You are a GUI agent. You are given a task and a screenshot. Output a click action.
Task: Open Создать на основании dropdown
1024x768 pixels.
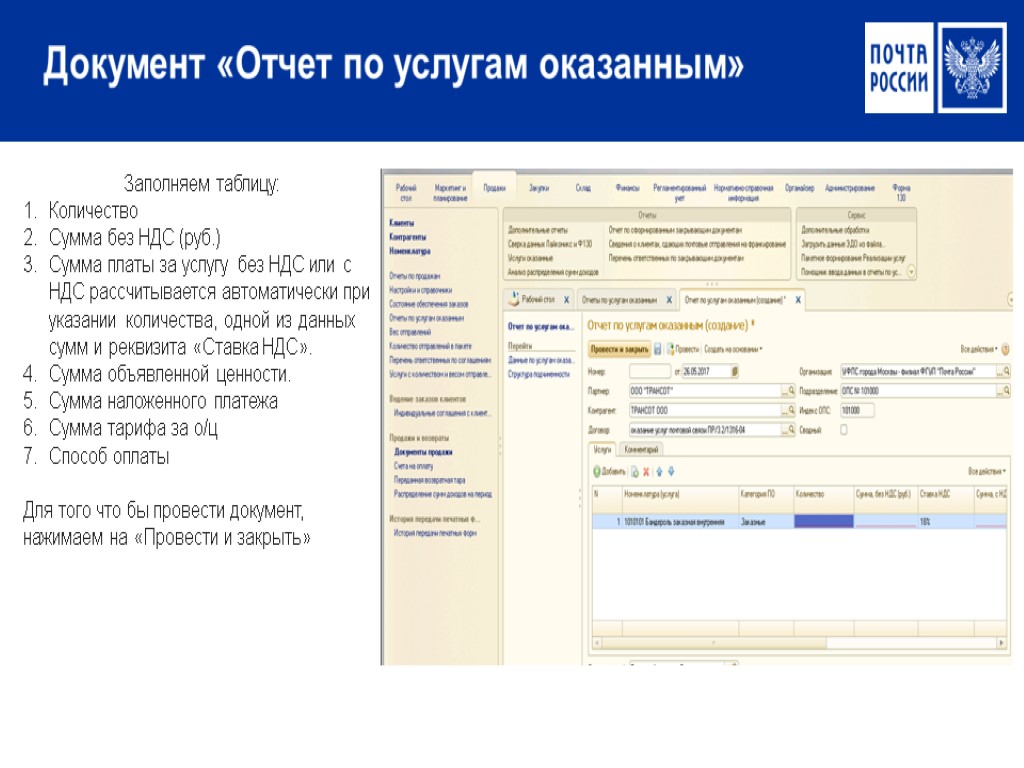(733, 349)
